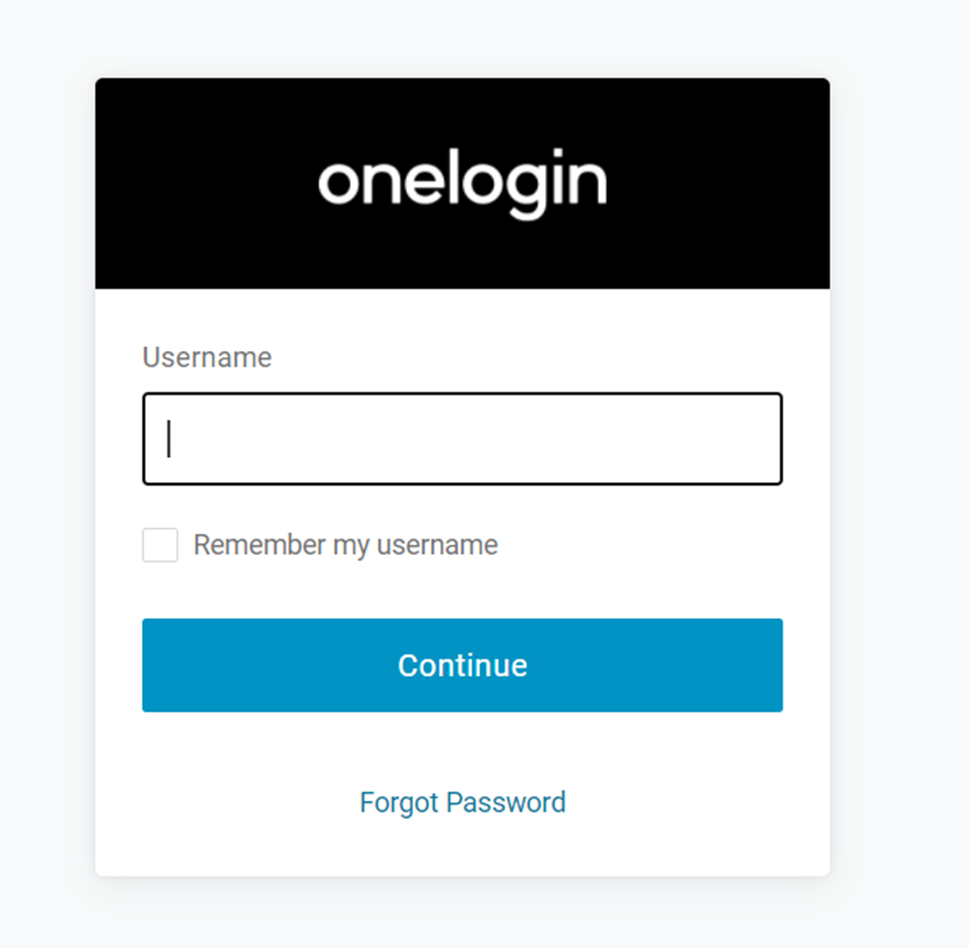Click the Username label above the field
This screenshot has height=948, width=969.
point(207,358)
